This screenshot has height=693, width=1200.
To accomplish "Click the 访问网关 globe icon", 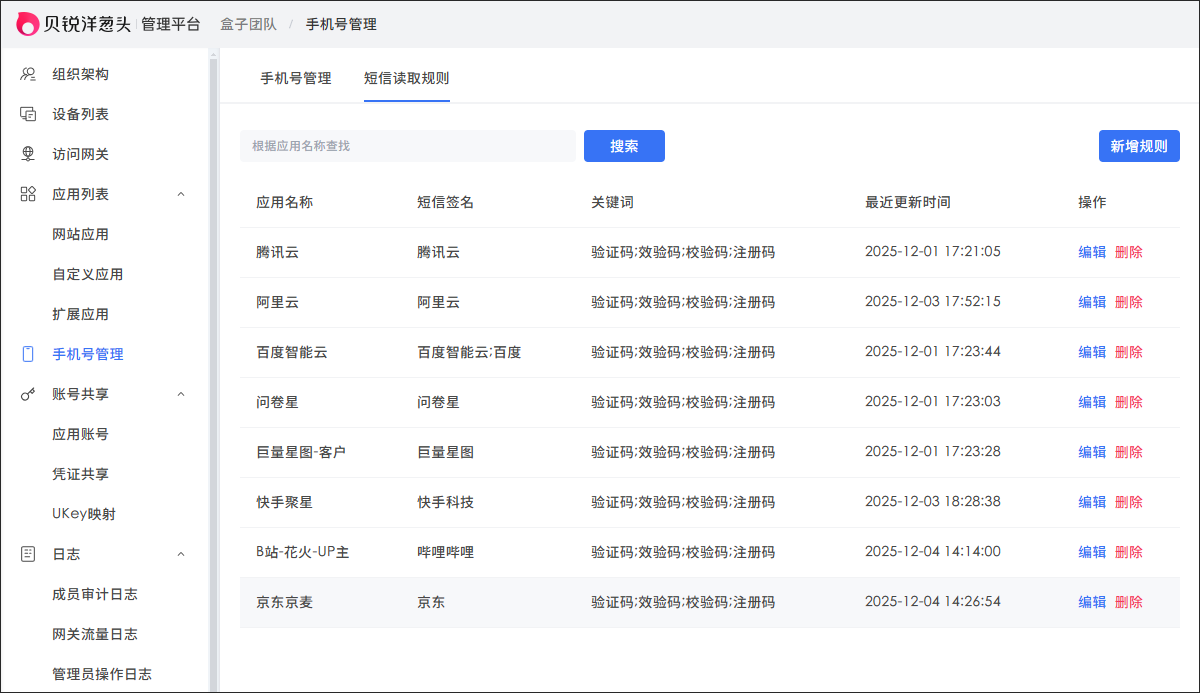I will point(28,154).
